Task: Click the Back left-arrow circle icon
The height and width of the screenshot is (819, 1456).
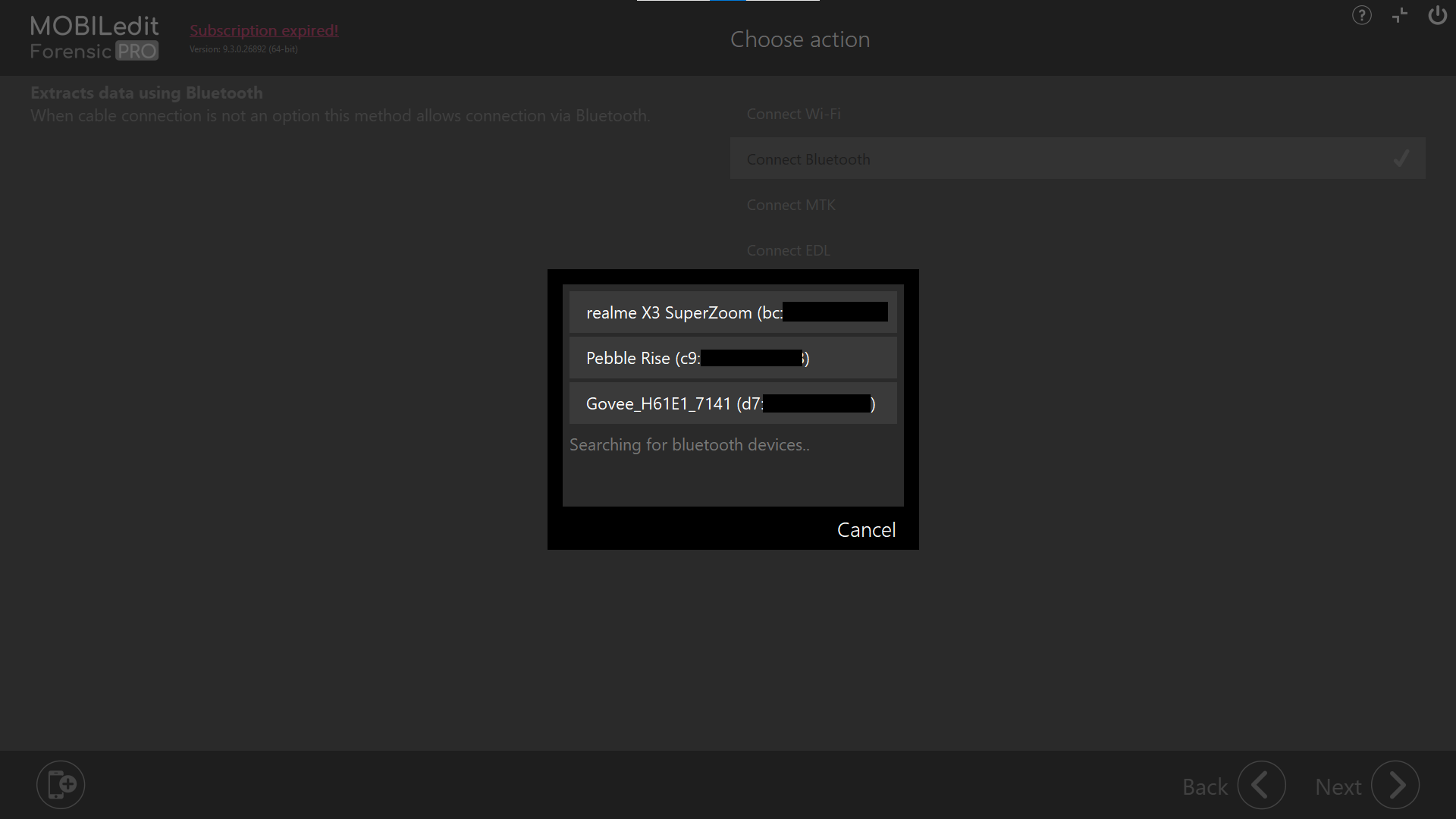Action: [x=1261, y=785]
